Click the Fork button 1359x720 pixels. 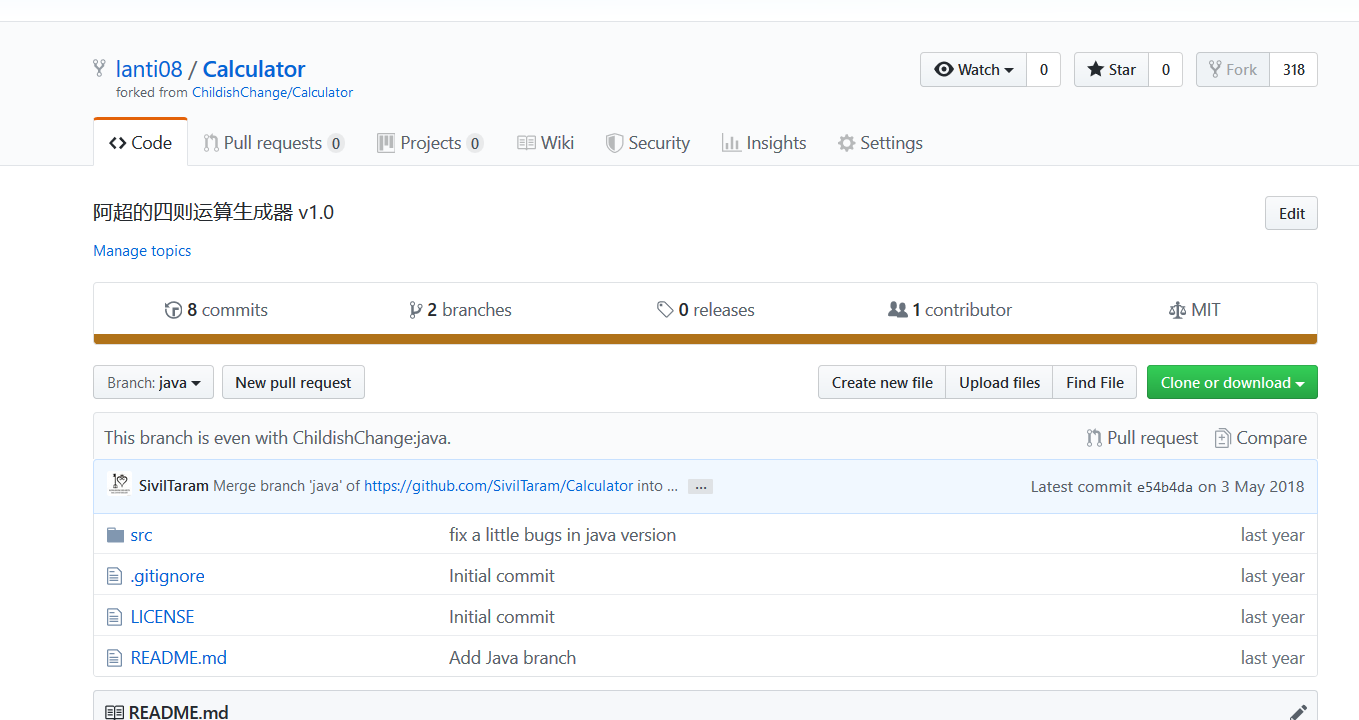[1233, 70]
